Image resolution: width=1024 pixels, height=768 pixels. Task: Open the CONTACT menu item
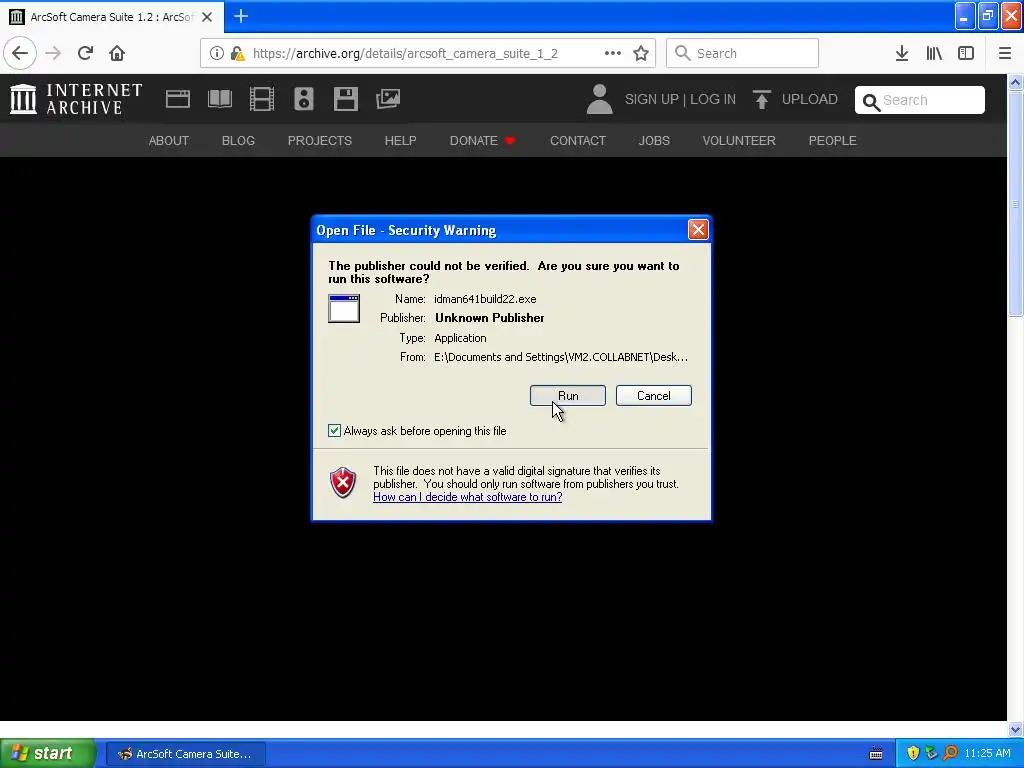point(578,140)
